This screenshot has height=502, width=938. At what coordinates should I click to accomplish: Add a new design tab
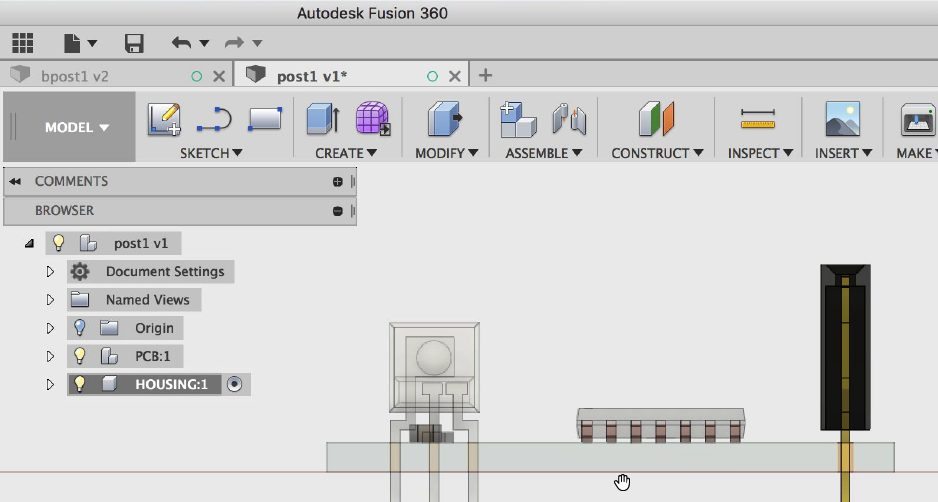tap(485, 75)
